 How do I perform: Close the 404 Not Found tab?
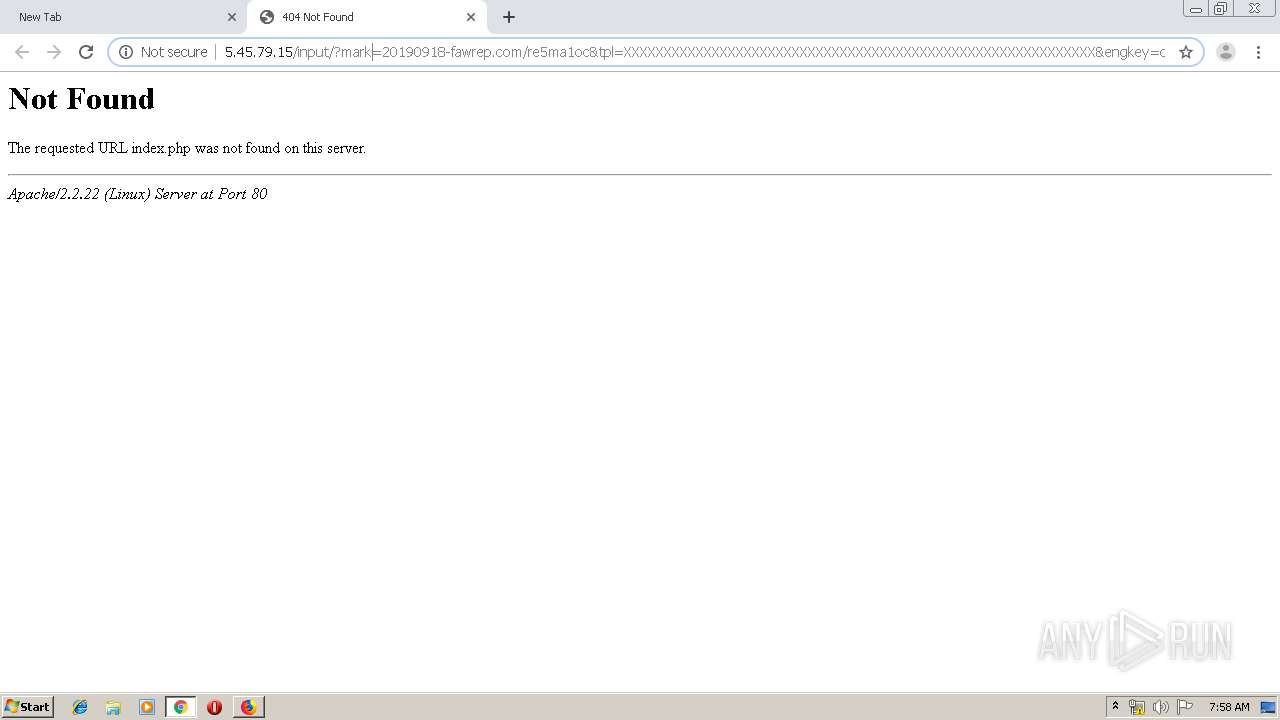(x=471, y=17)
